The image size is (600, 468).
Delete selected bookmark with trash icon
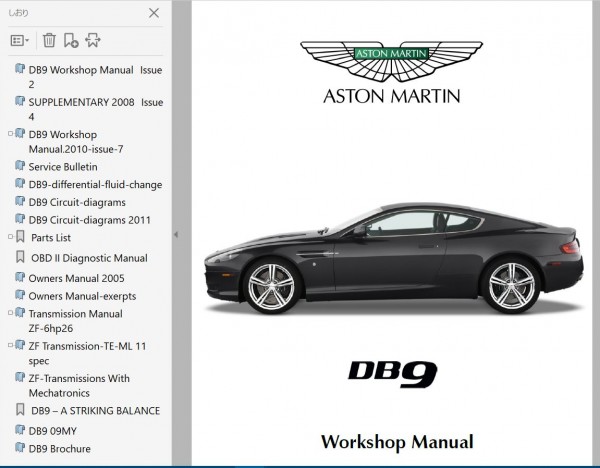(49, 40)
